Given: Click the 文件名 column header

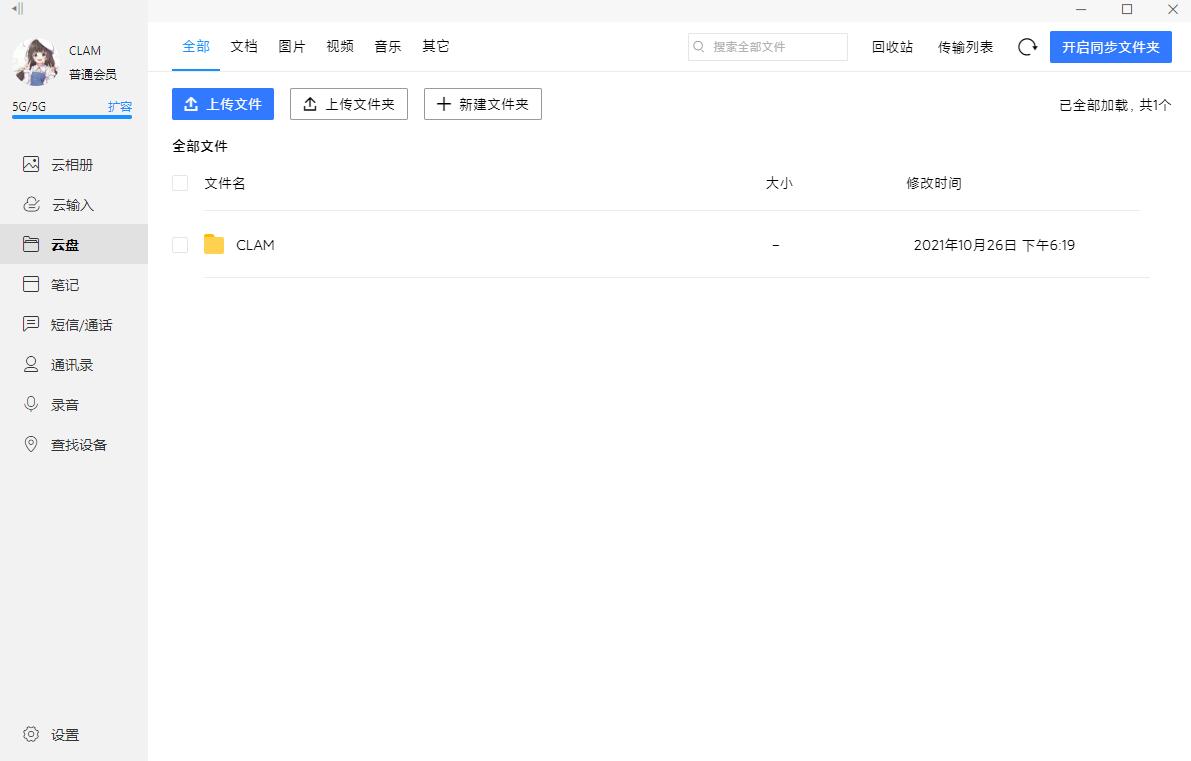Looking at the screenshot, I should (225, 183).
